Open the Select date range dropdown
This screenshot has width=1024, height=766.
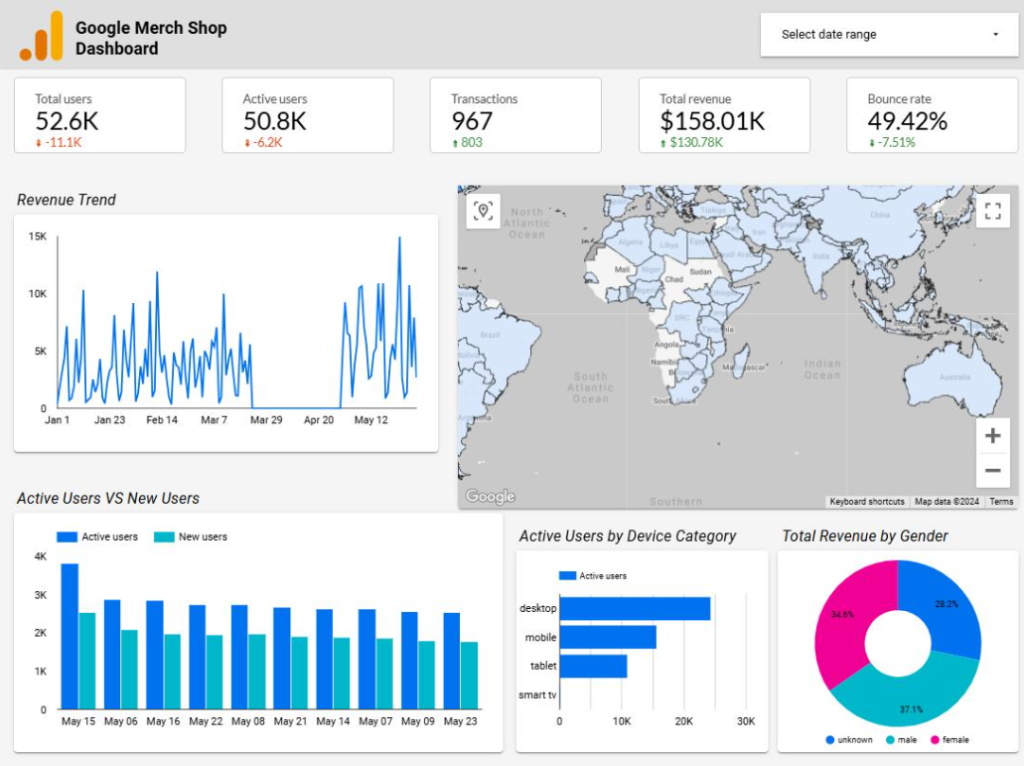[889, 35]
